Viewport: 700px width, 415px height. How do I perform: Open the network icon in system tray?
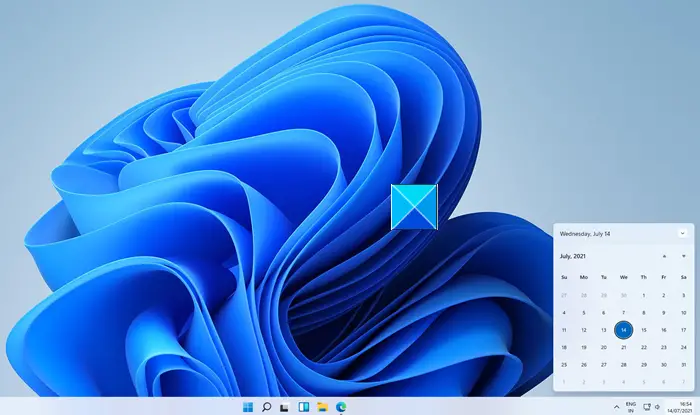coord(646,407)
